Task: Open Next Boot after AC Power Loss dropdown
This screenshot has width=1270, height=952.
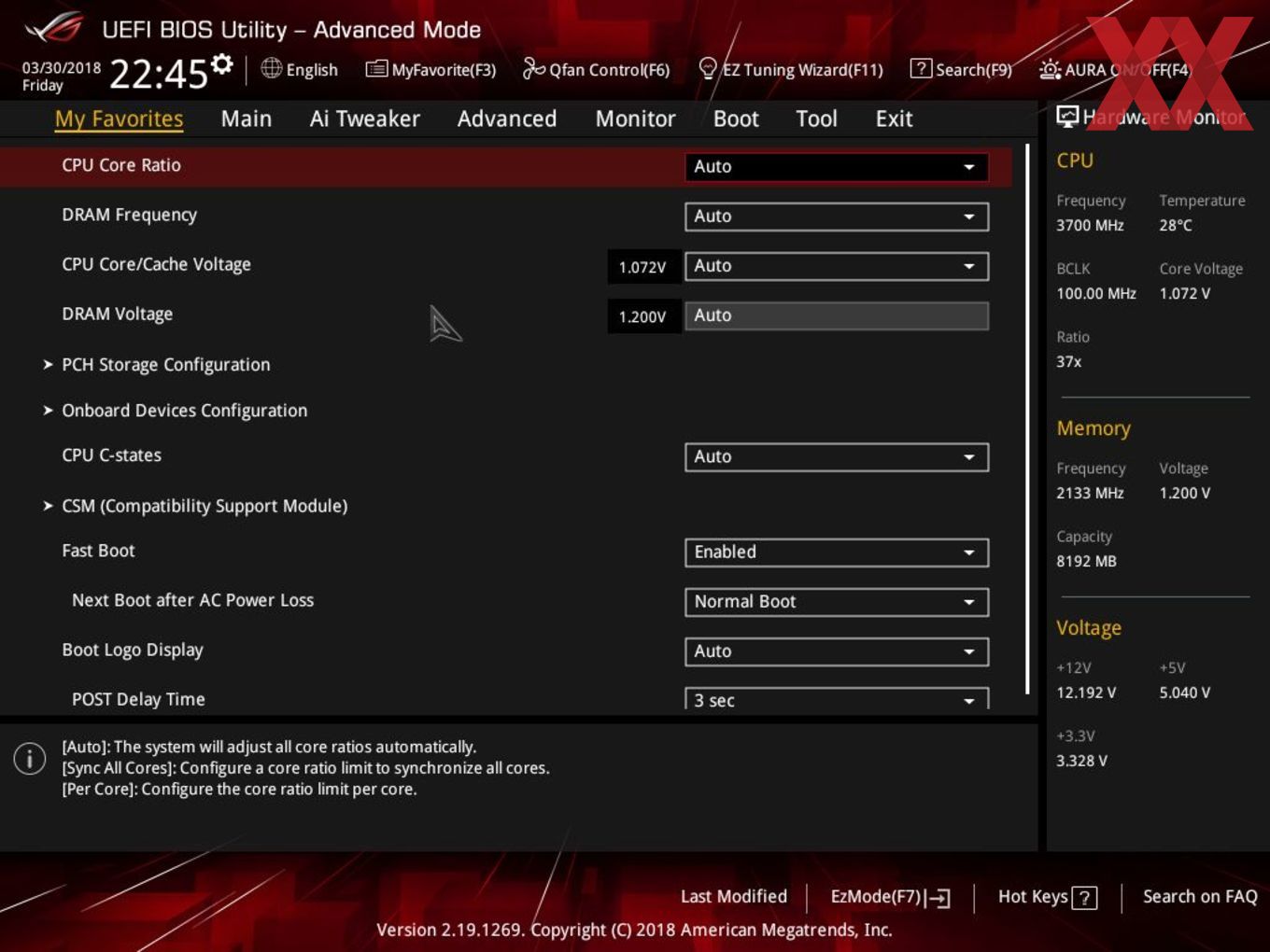Action: click(x=837, y=602)
